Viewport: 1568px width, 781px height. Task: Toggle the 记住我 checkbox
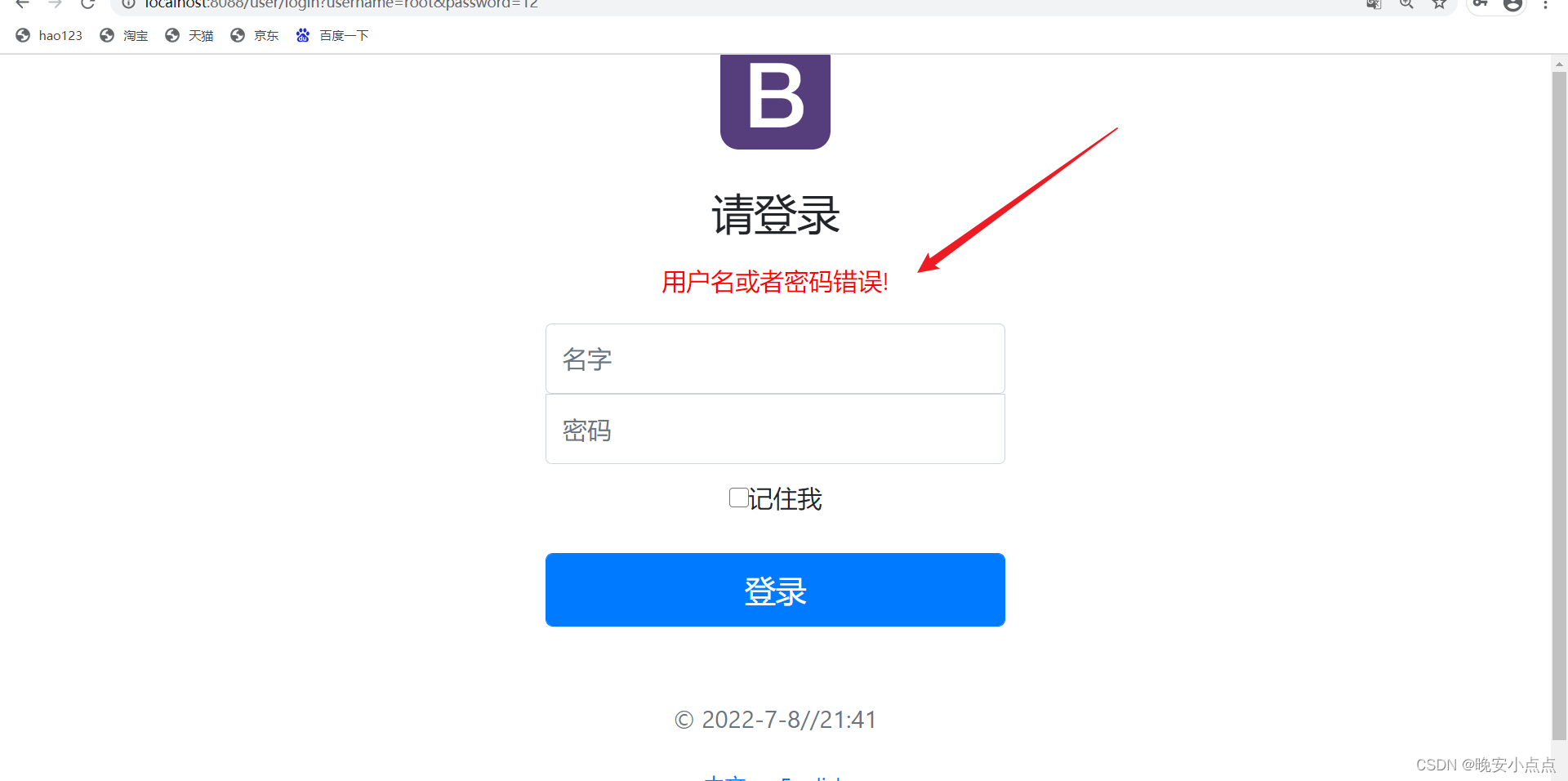pos(738,498)
